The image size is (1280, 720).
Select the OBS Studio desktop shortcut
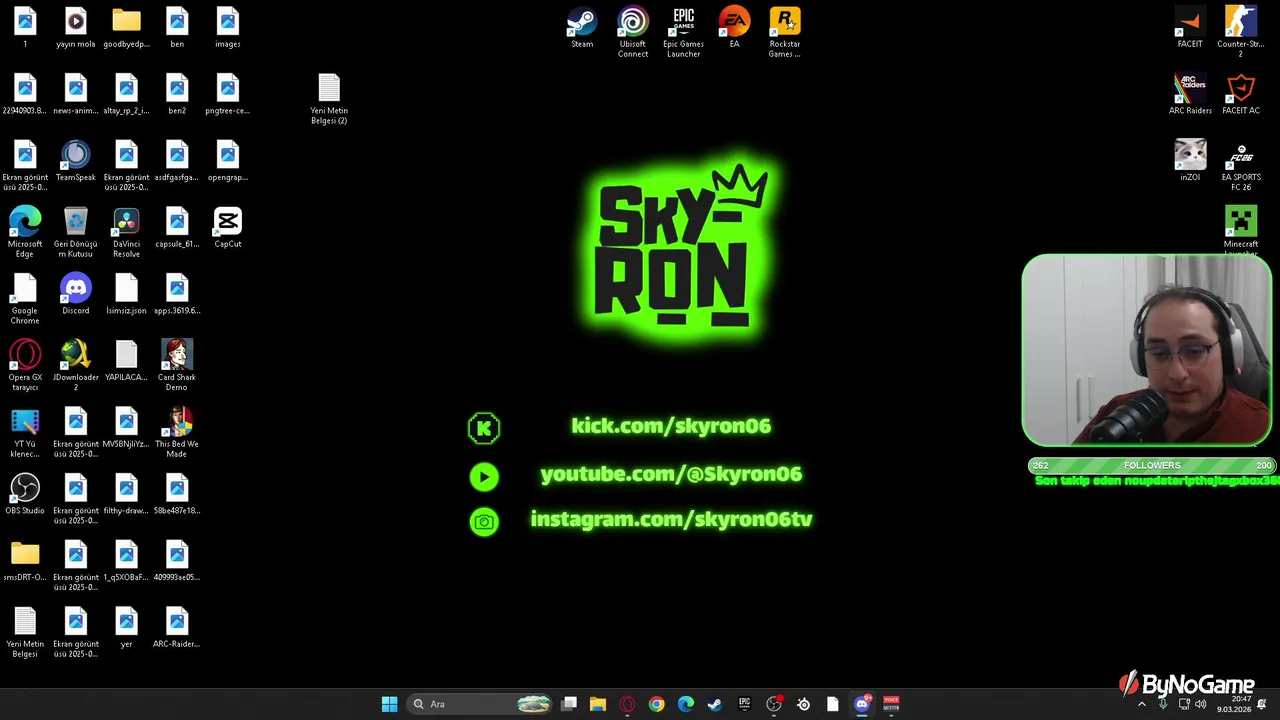point(25,495)
